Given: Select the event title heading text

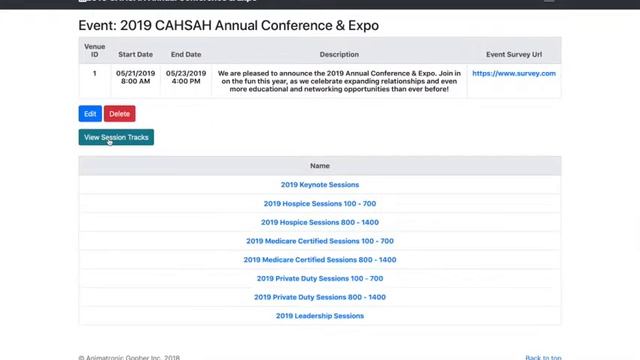Looking at the screenshot, I should pyautogui.click(x=229, y=25).
